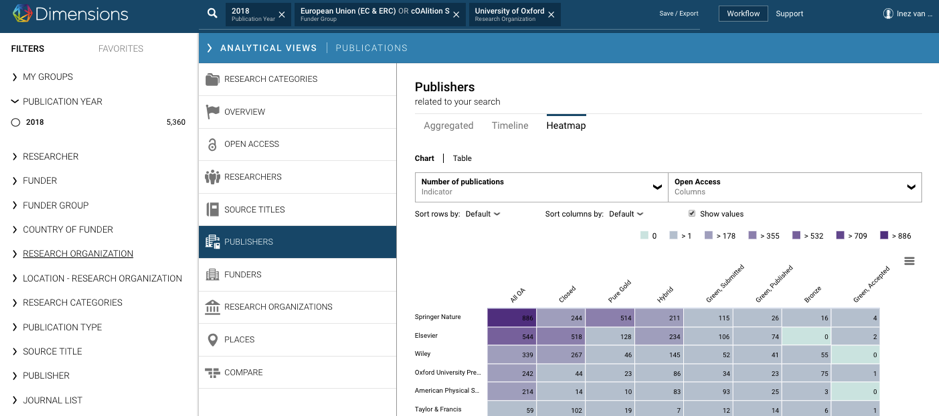Click the Workflow button

tap(743, 14)
